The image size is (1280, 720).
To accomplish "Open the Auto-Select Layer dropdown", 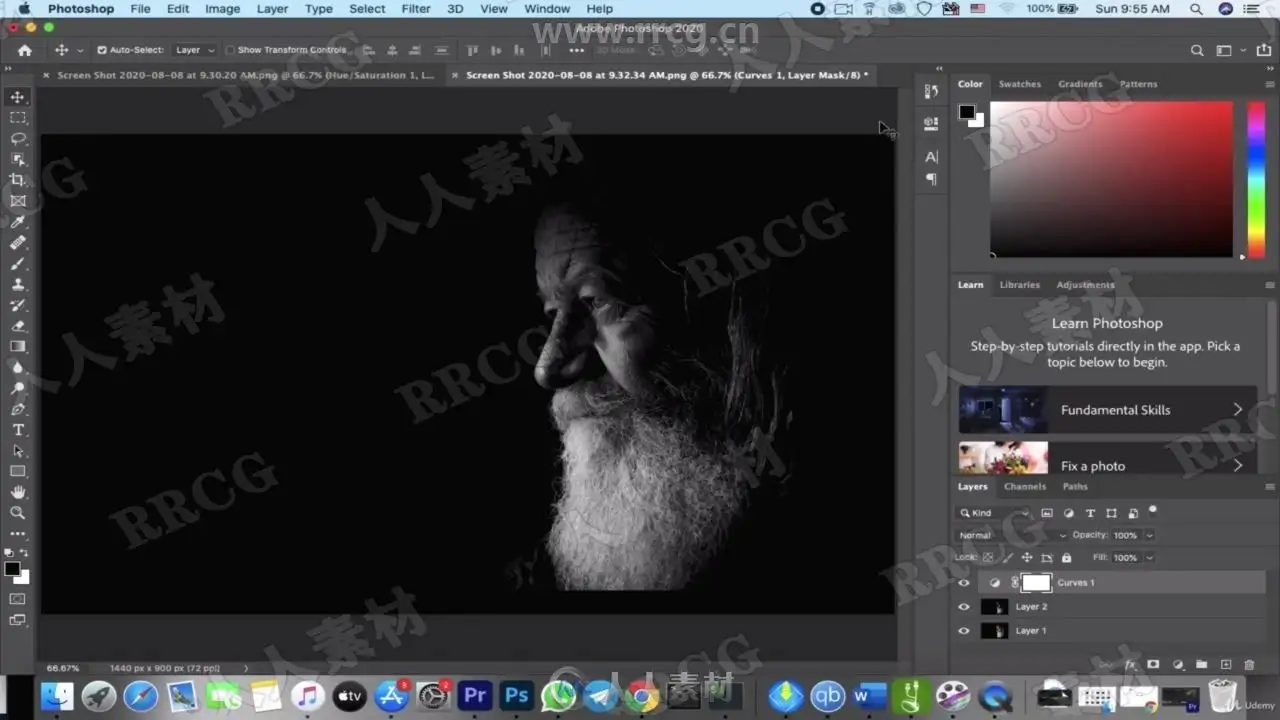I will coord(194,50).
